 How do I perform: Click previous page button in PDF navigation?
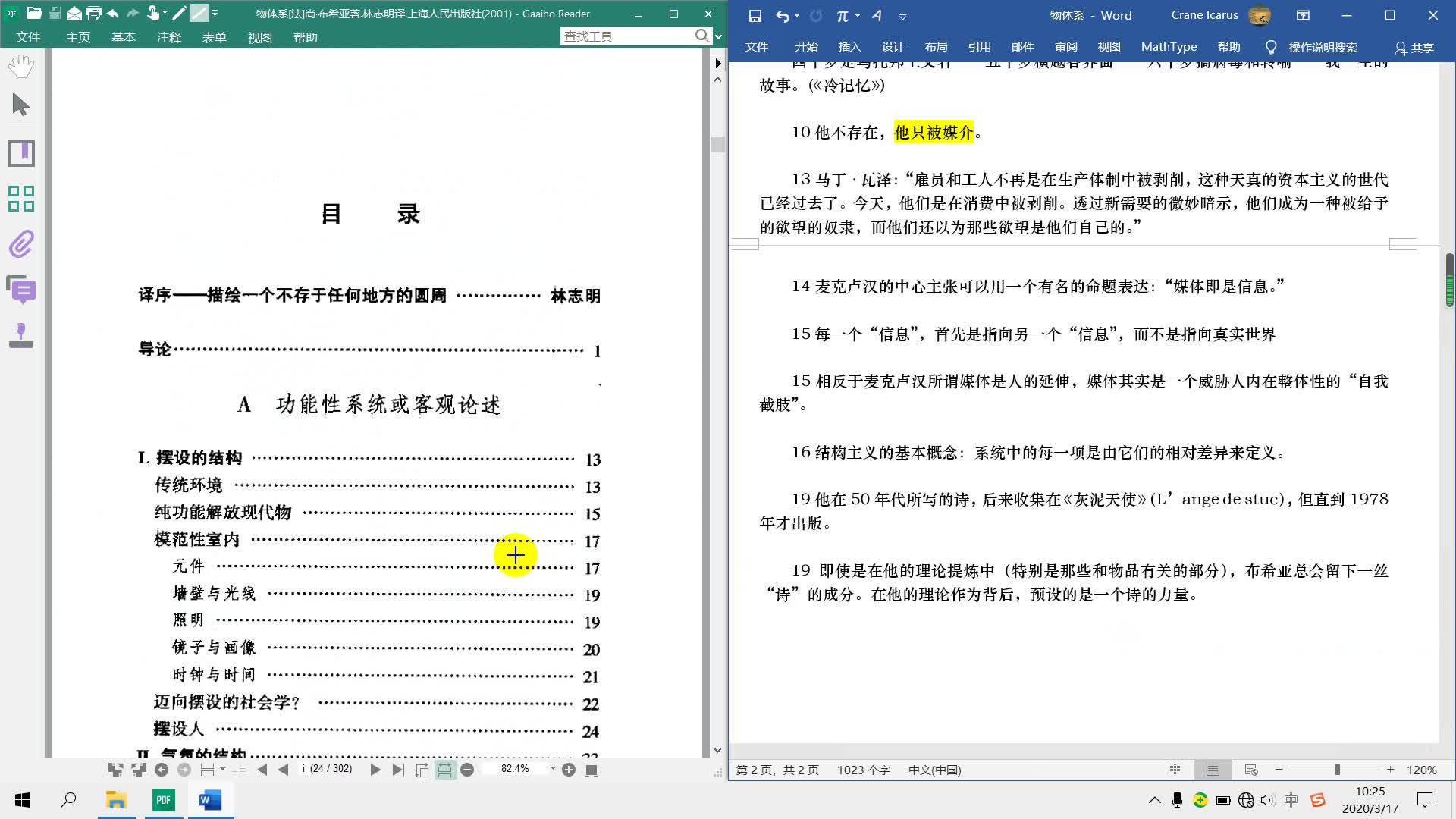tap(284, 770)
